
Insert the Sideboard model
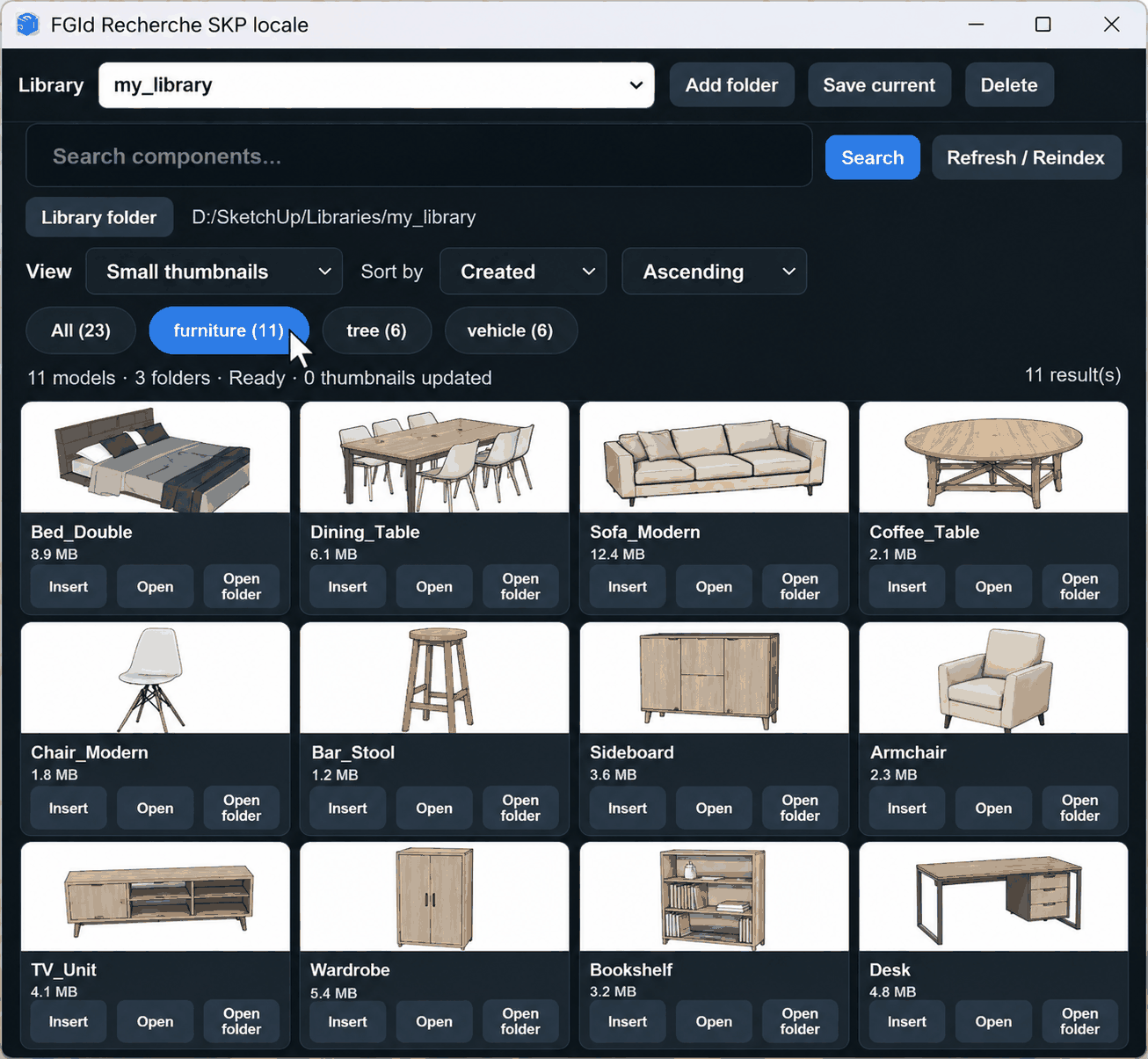point(628,809)
